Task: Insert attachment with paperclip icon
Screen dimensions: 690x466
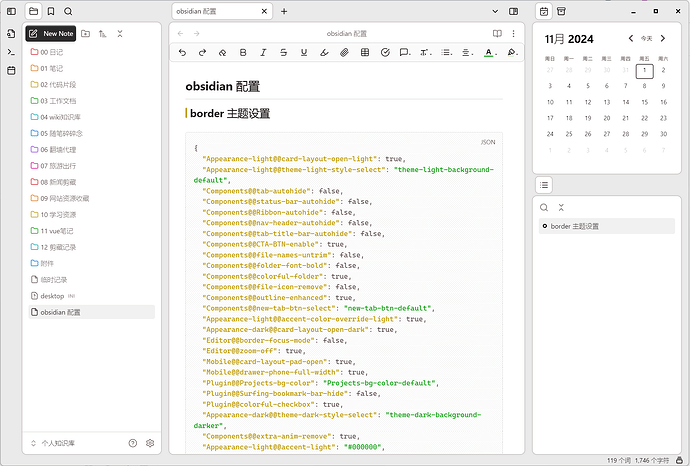Action: pyautogui.click(x=345, y=52)
